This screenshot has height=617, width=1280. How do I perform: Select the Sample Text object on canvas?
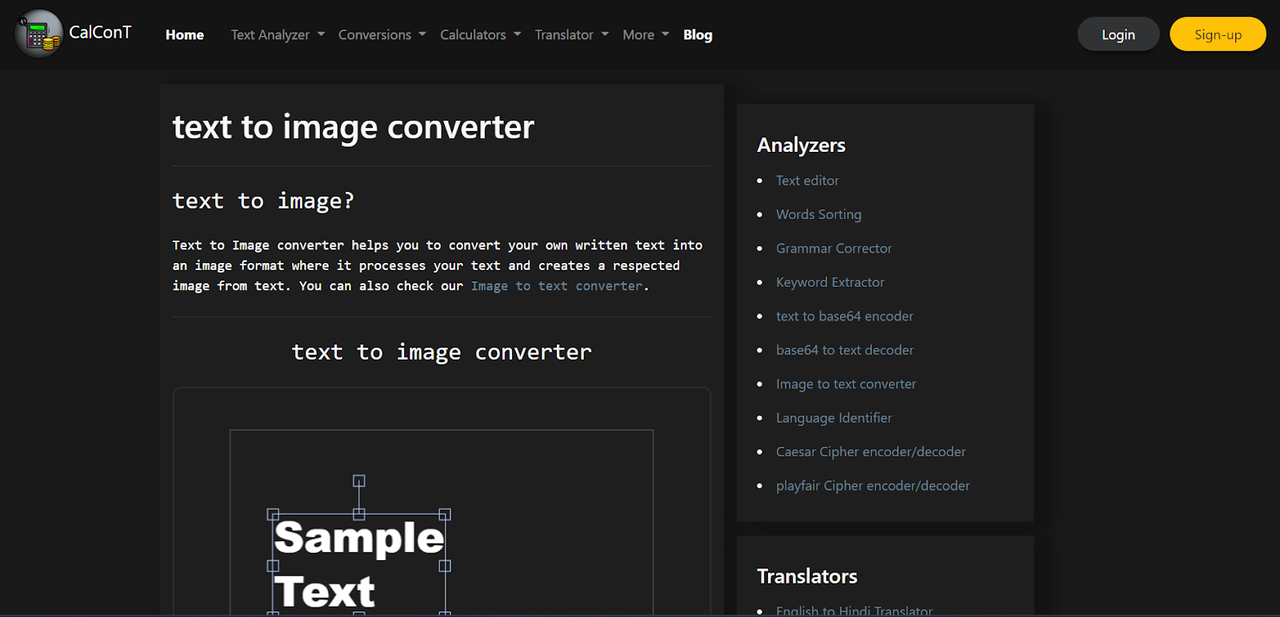[x=359, y=565]
